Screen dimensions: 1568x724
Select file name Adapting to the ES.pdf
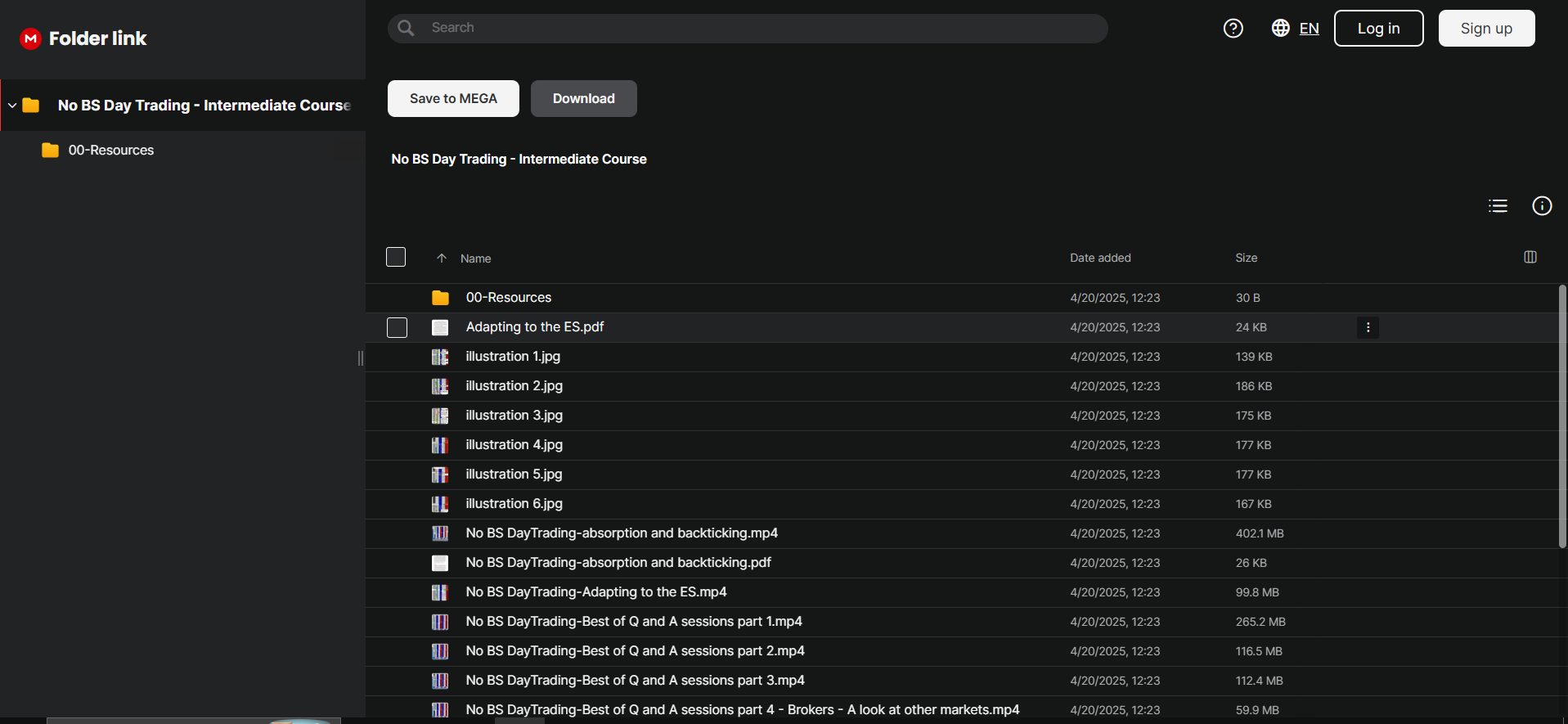(535, 327)
